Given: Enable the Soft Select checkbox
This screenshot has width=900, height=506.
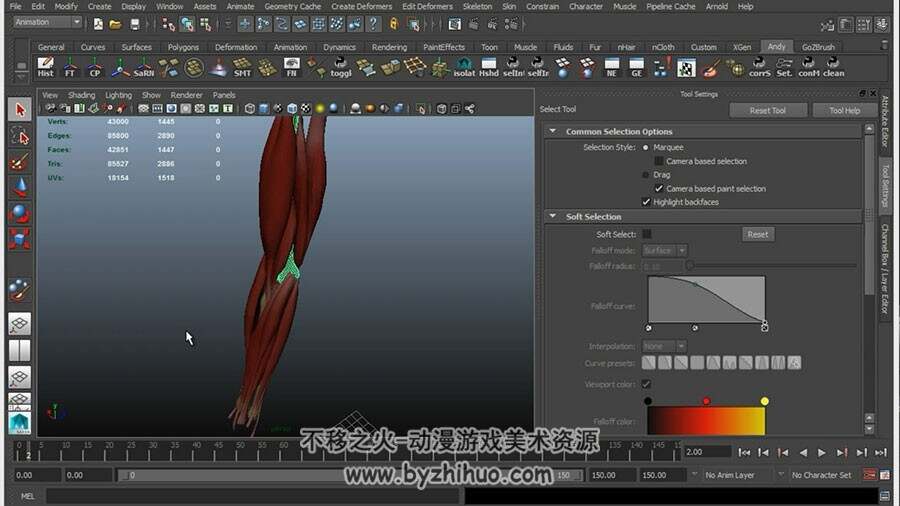Looking at the screenshot, I should 647,234.
